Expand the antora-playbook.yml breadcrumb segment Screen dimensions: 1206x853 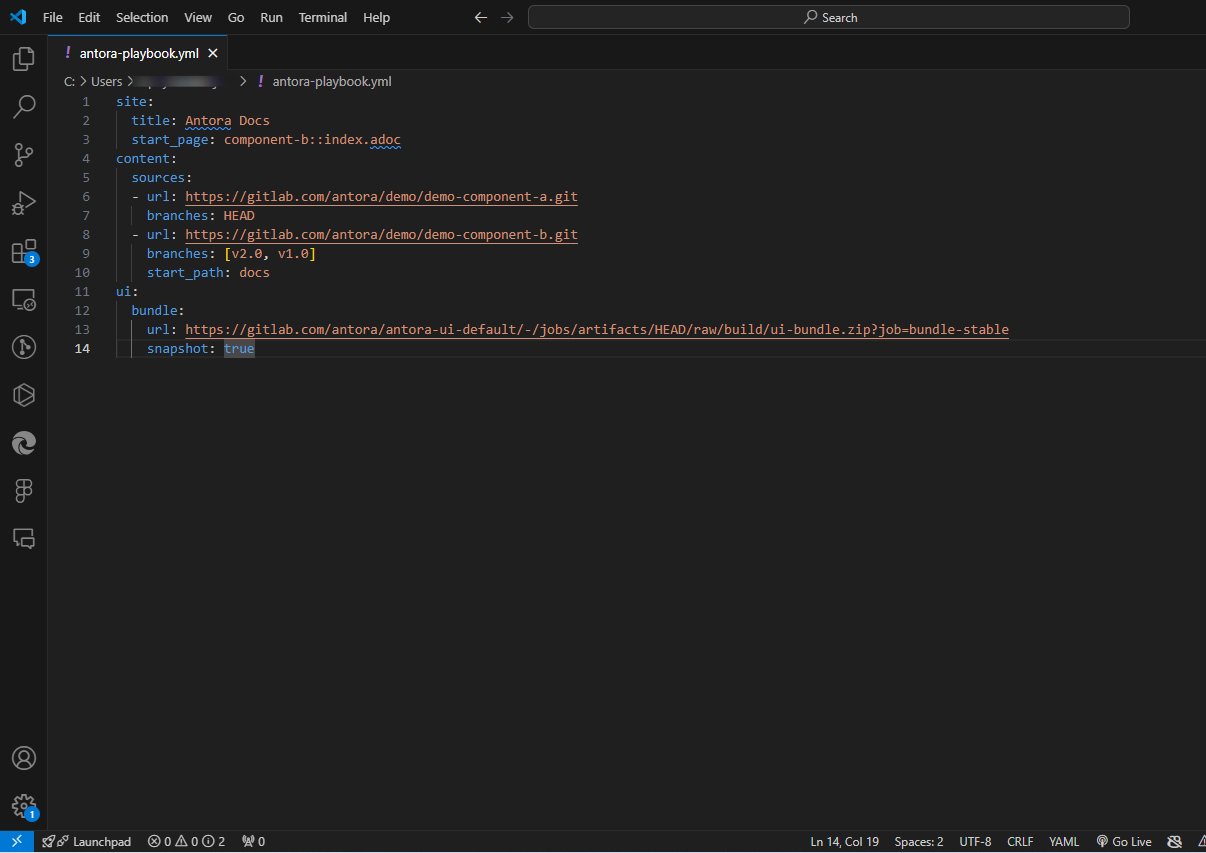coord(332,82)
